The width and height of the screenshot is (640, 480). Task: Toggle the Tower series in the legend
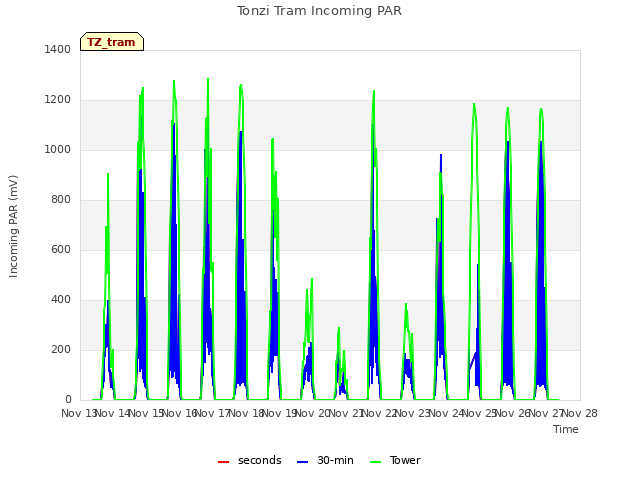[395, 460]
